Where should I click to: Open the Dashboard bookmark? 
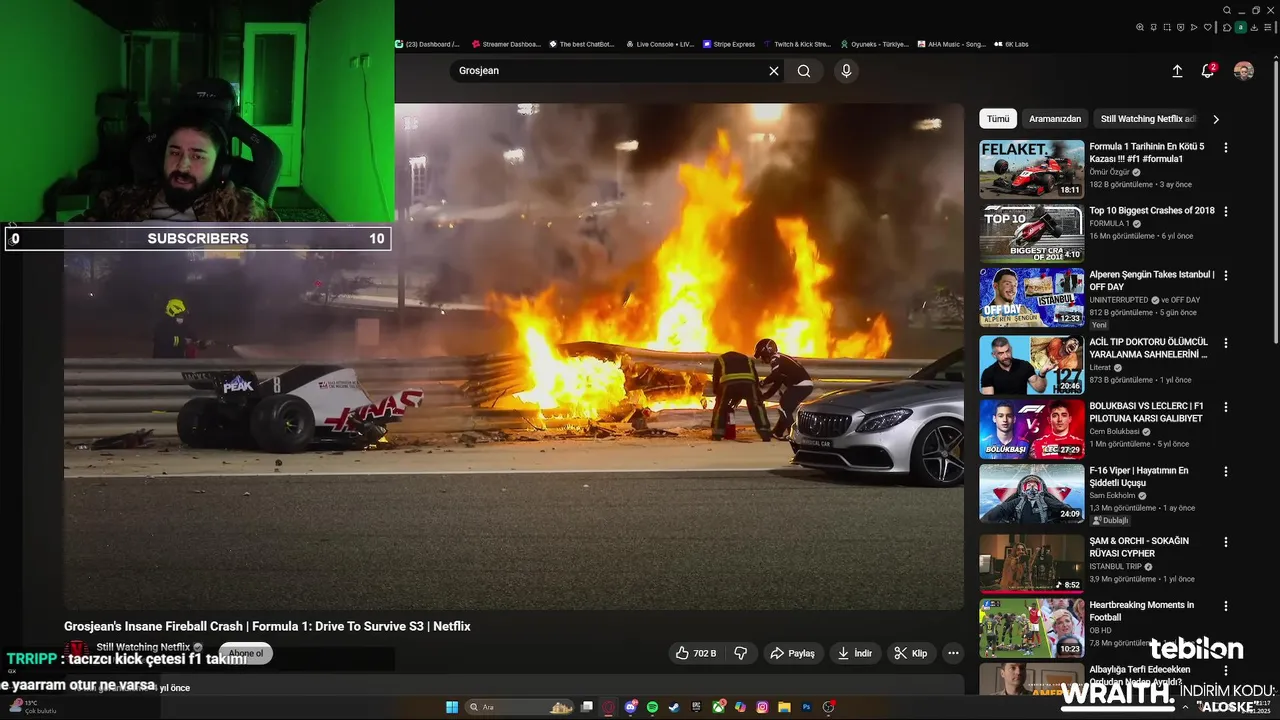click(x=427, y=44)
